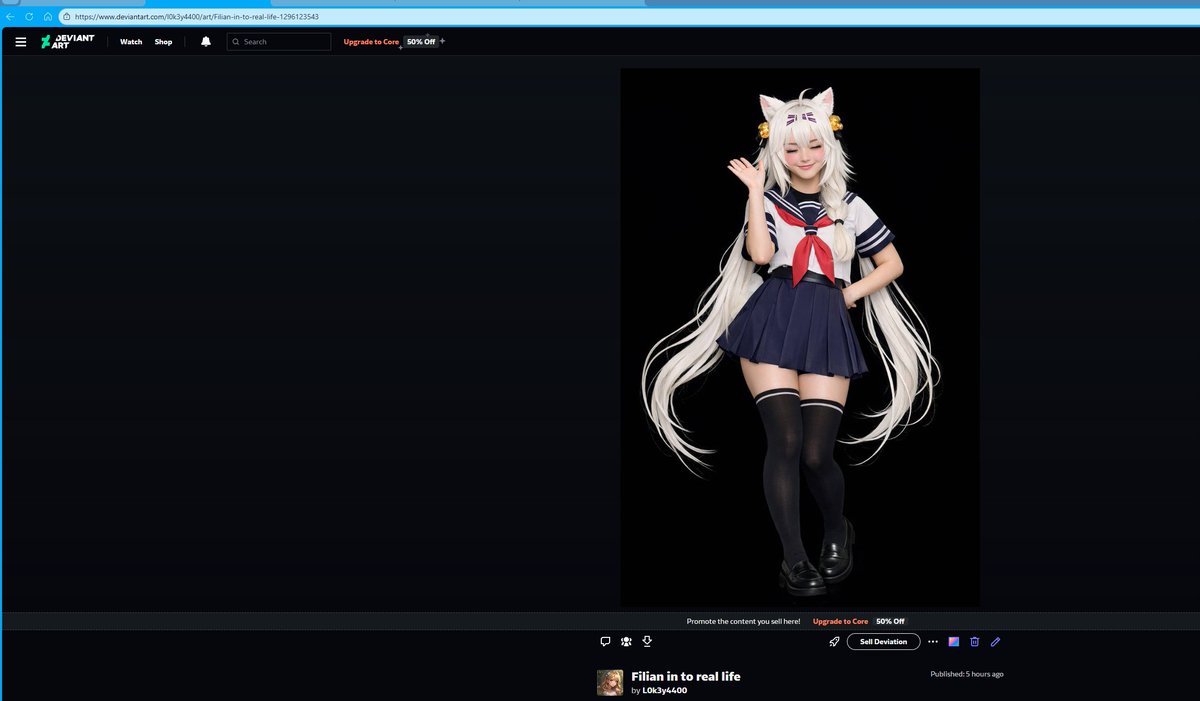Open author L0k3y4400 profile link

664,690
